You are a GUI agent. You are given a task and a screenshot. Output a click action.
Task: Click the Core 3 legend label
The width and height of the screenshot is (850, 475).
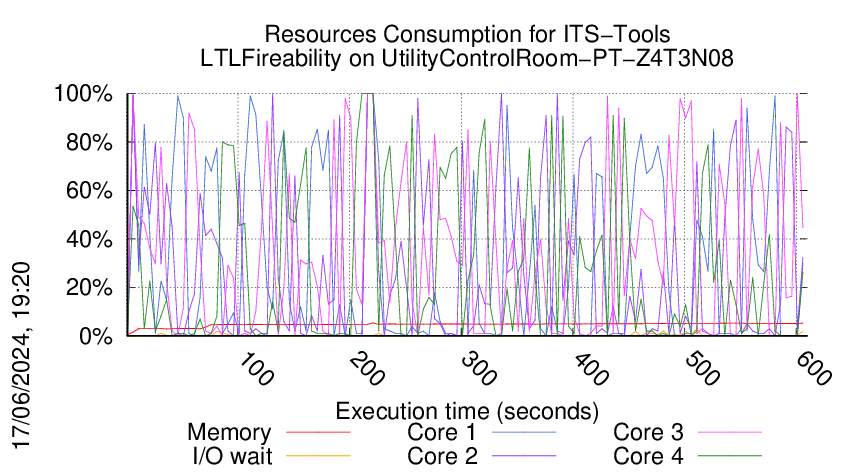coord(648,432)
